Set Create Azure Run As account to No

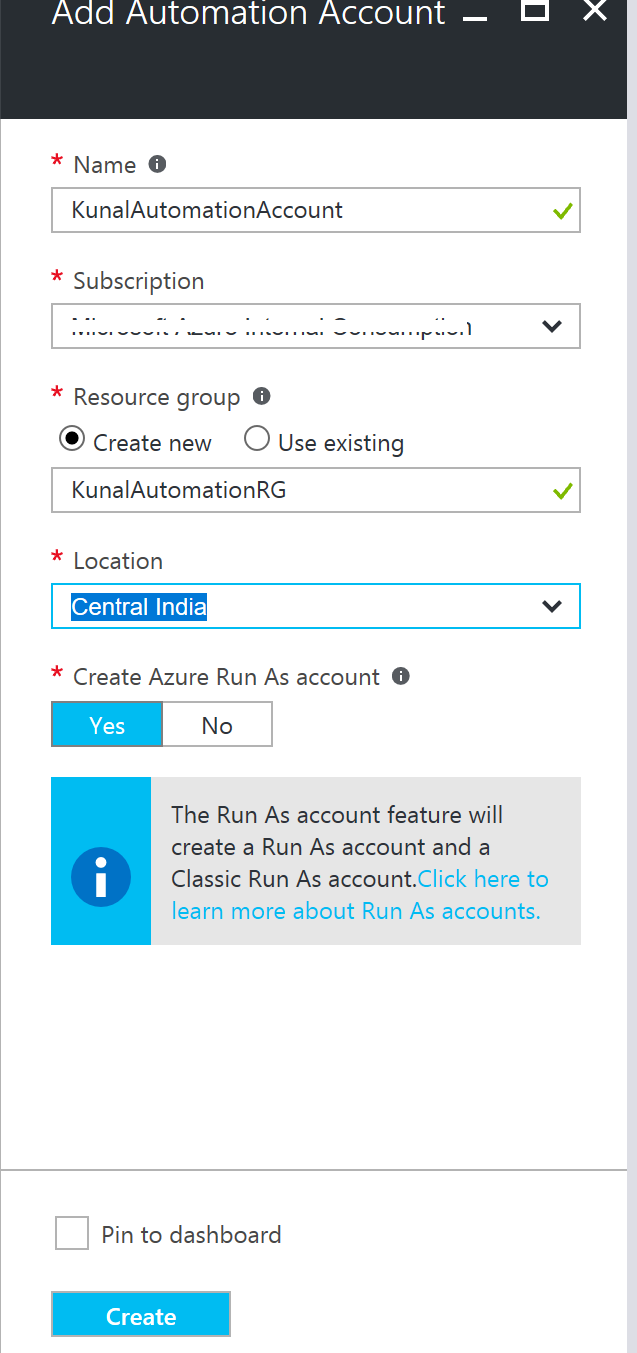coord(216,724)
